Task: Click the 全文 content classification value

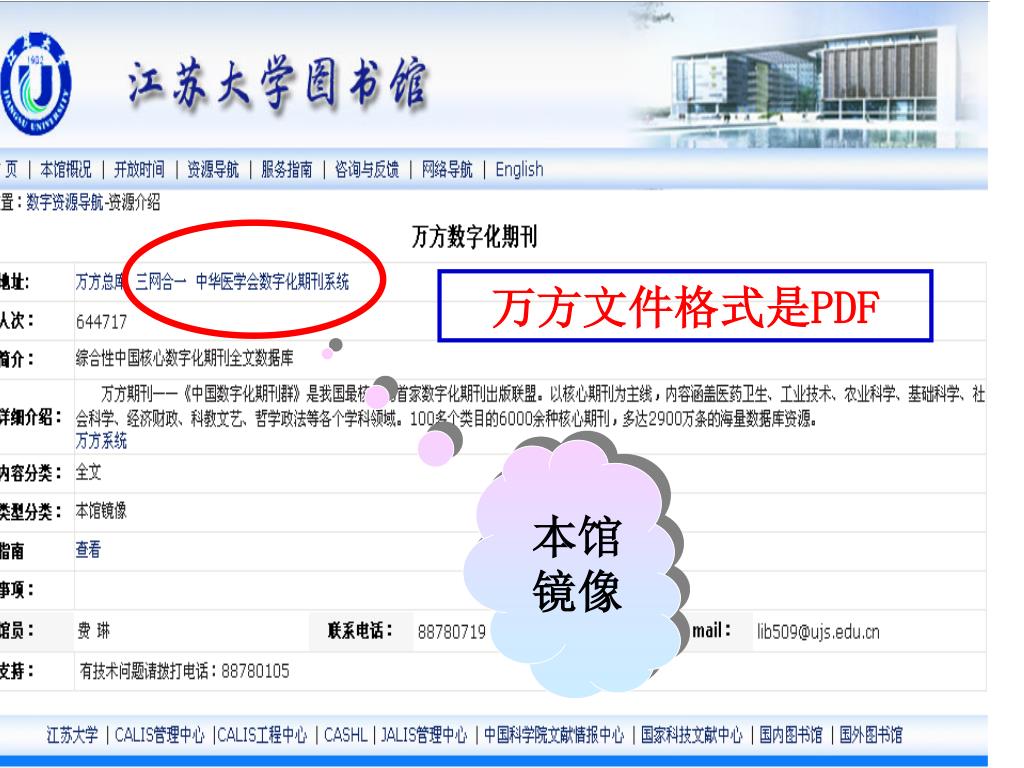Action: pos(88,472)
